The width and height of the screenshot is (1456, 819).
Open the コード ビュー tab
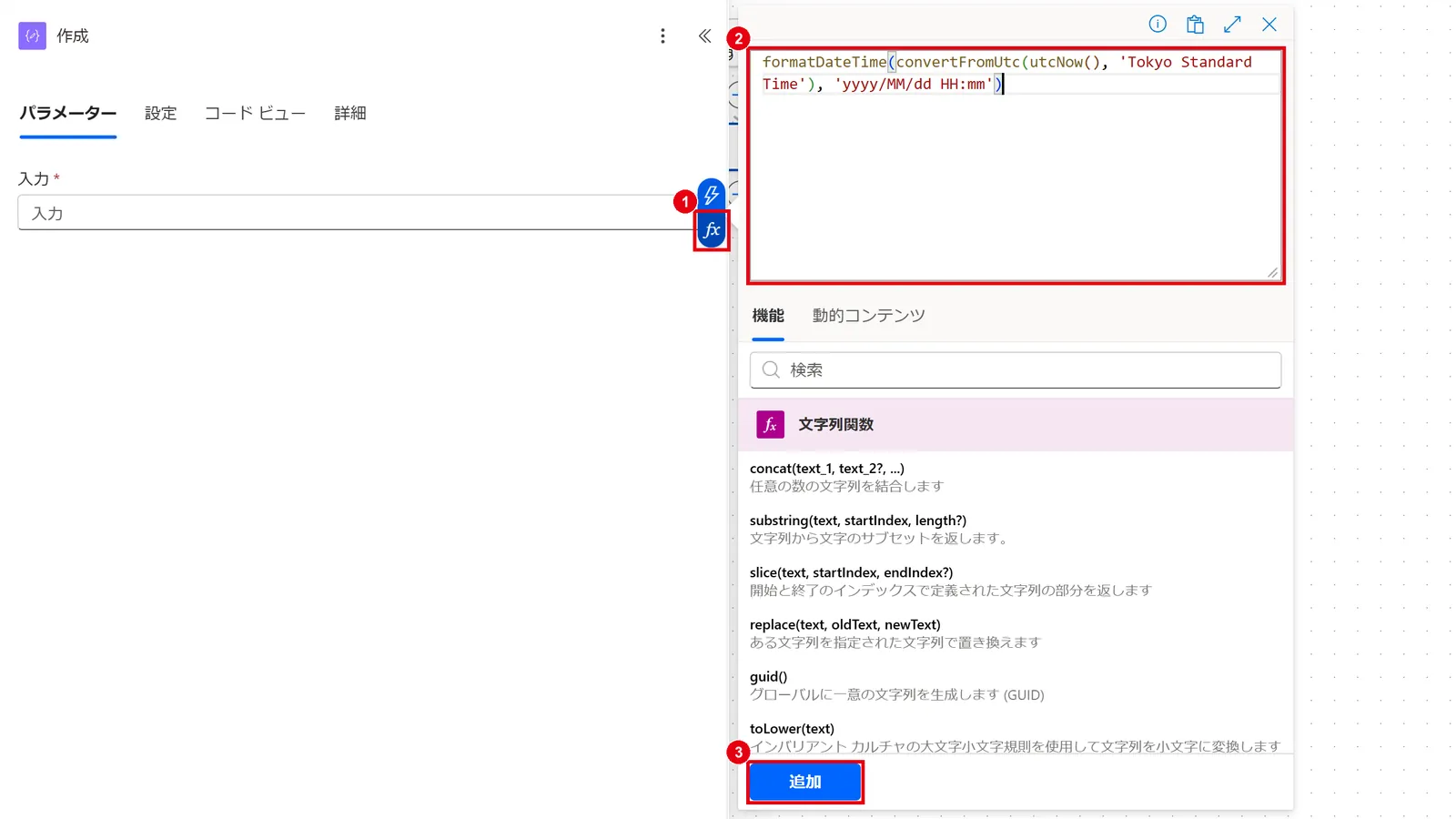(255, 113)
